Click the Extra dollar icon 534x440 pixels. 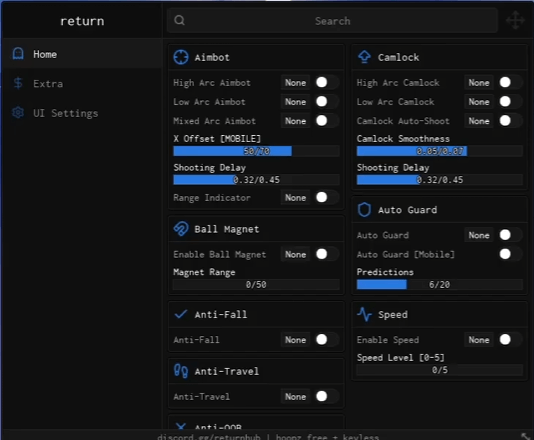tap(18, 83)
